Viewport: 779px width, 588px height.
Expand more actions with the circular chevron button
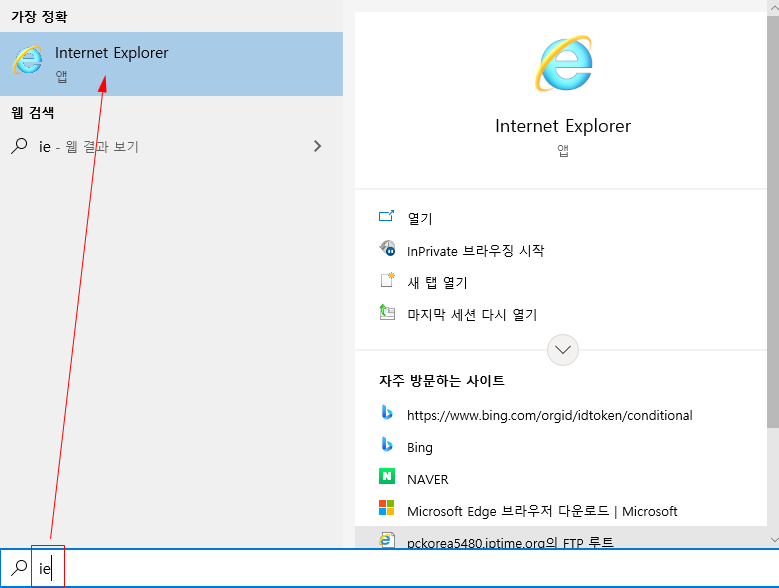click(562, 350)
